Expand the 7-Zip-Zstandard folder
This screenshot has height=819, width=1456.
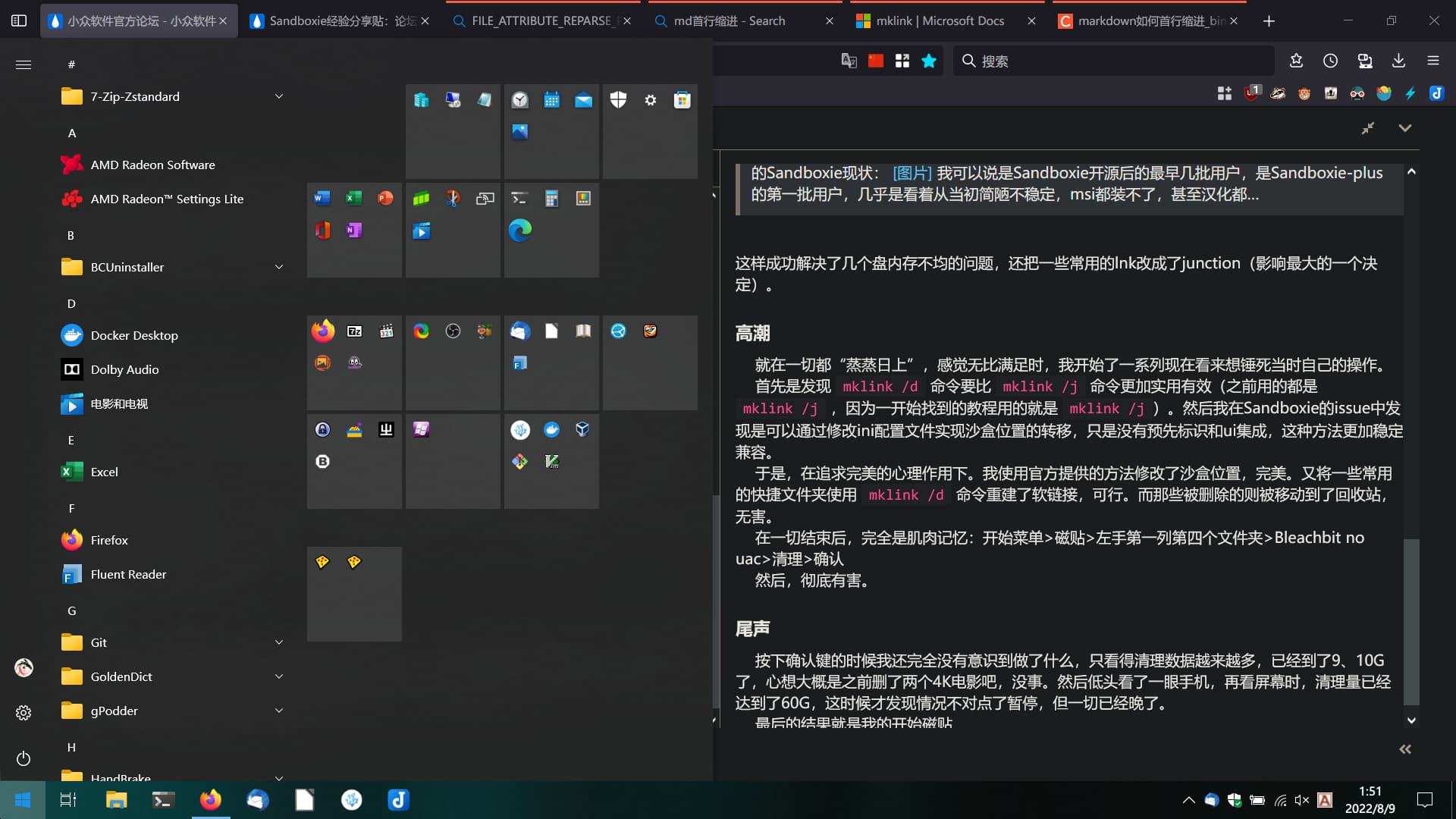(278, 96)
